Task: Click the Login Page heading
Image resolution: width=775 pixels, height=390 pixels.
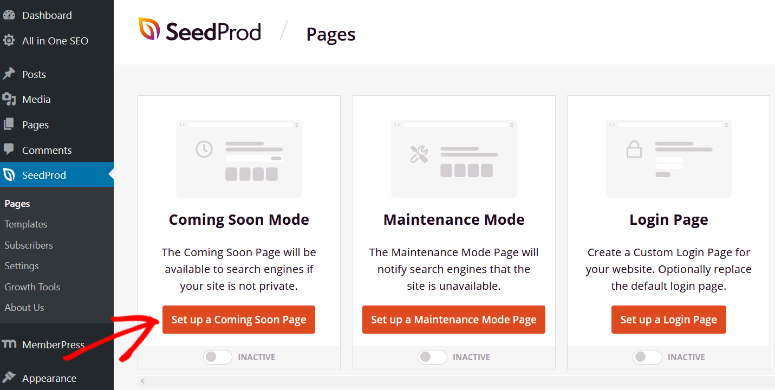Action: pos(669,219)
